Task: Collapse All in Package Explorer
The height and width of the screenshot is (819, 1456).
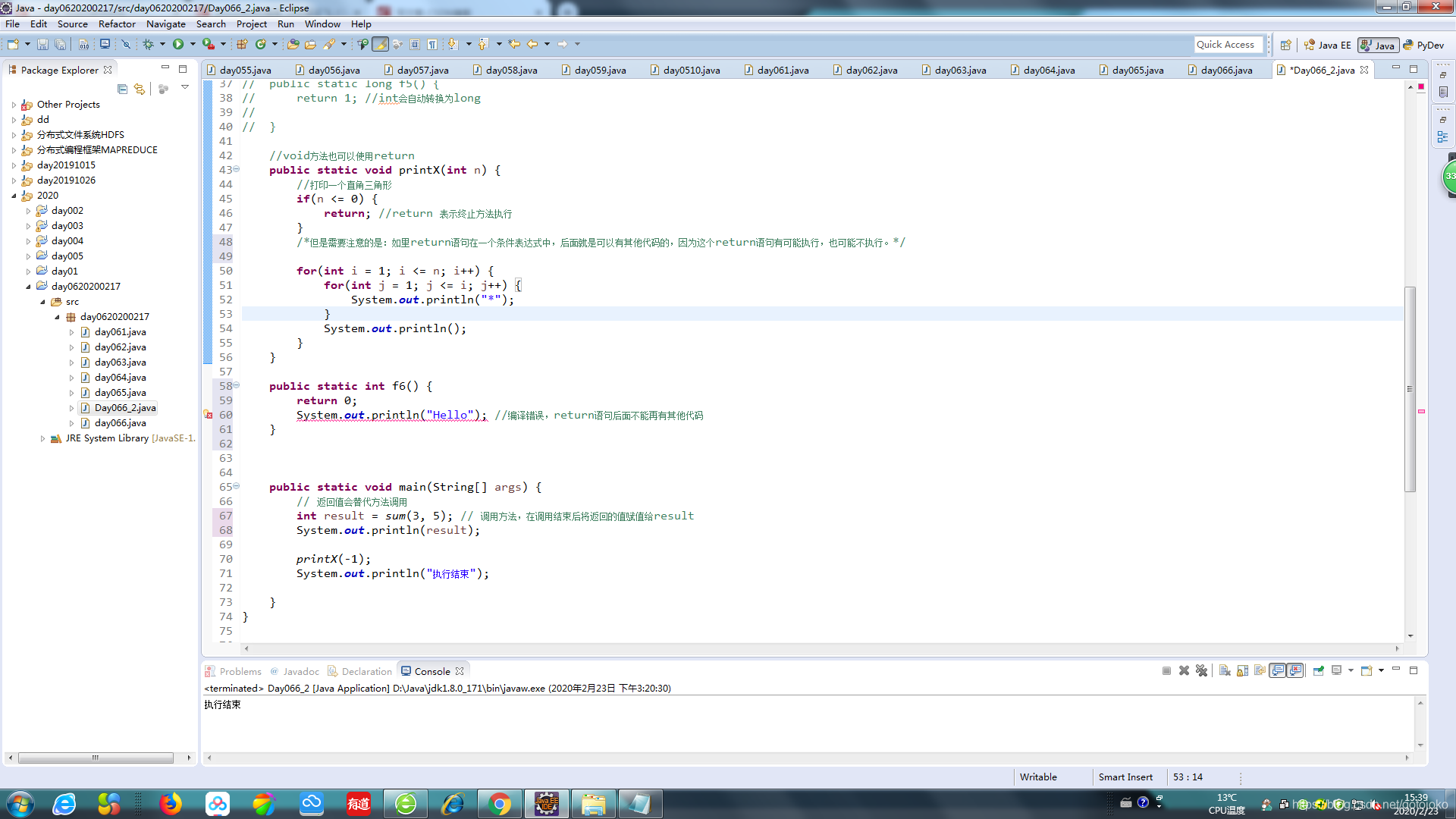Action: pyautogui.click(x=122, y=89)
